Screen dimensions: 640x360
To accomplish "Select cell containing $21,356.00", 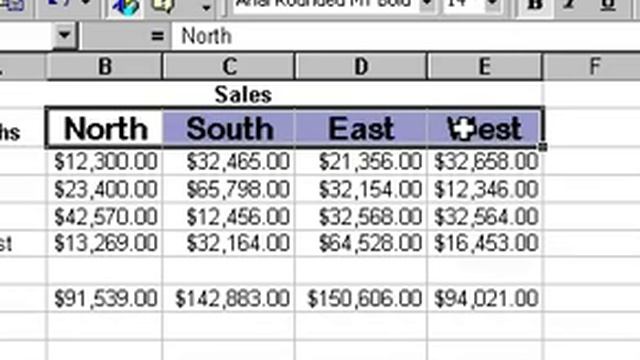I will click(361, 161).
